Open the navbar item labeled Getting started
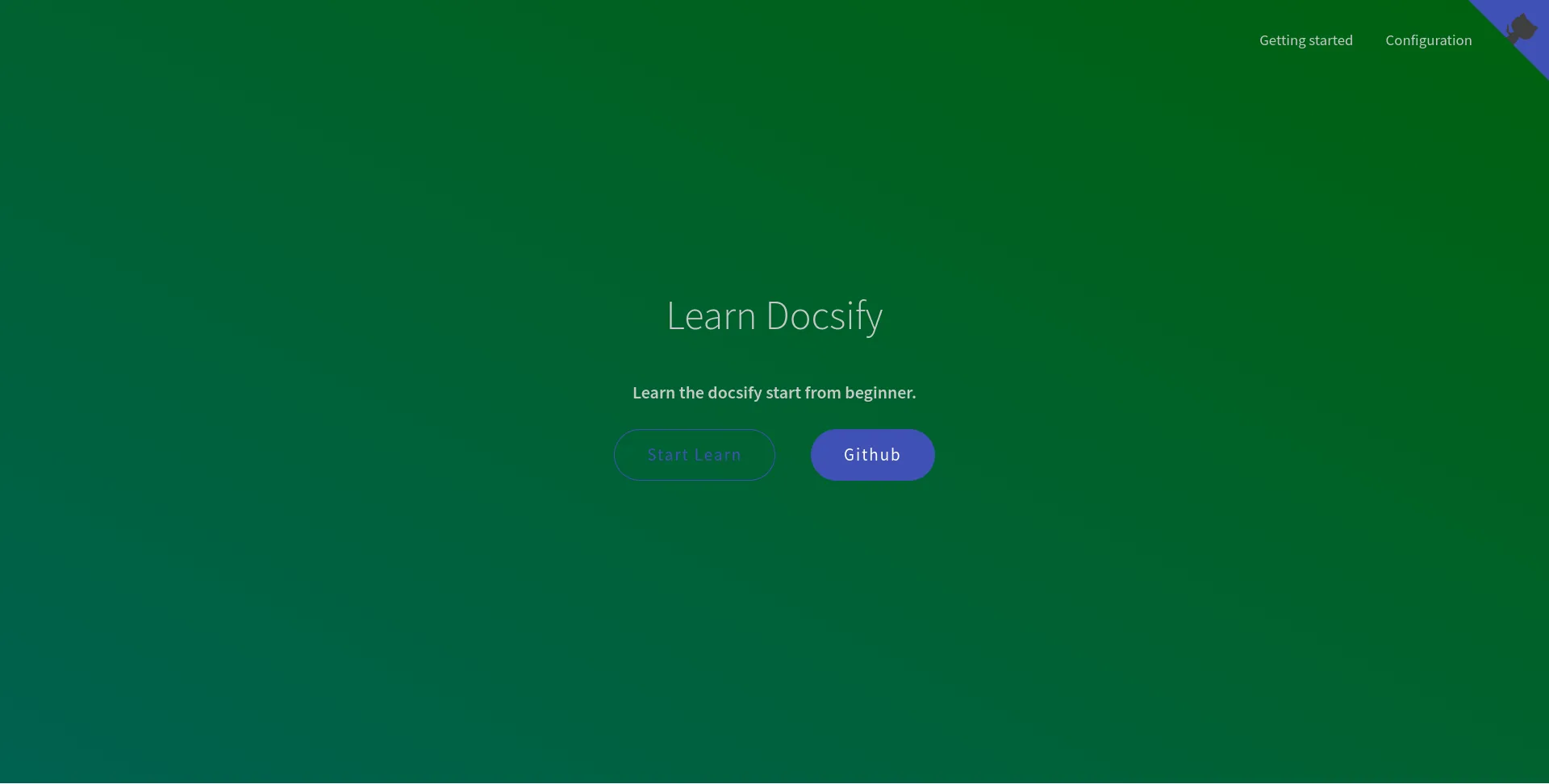The width and height of the screenshot is (1549, 784). [1305, 40]
